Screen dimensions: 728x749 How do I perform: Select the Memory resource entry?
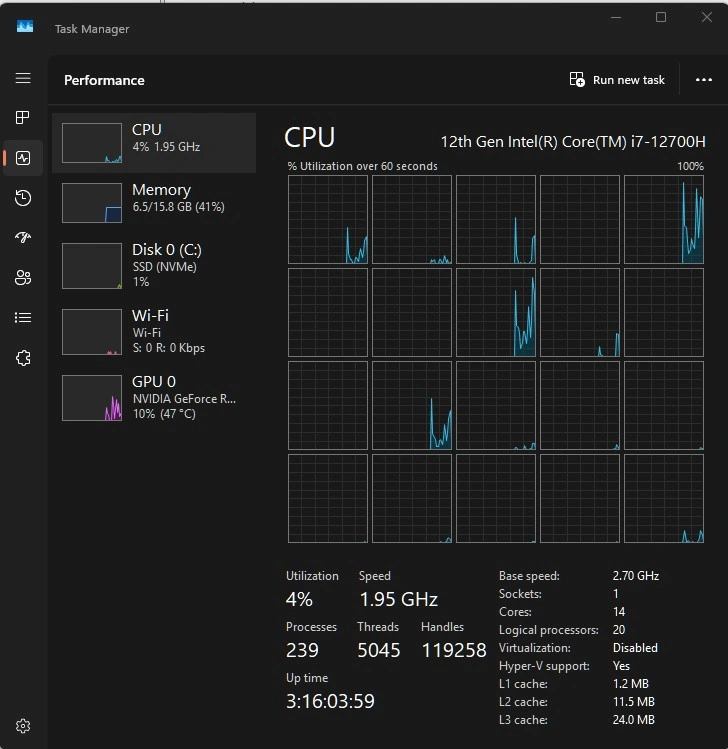point(154,203)
